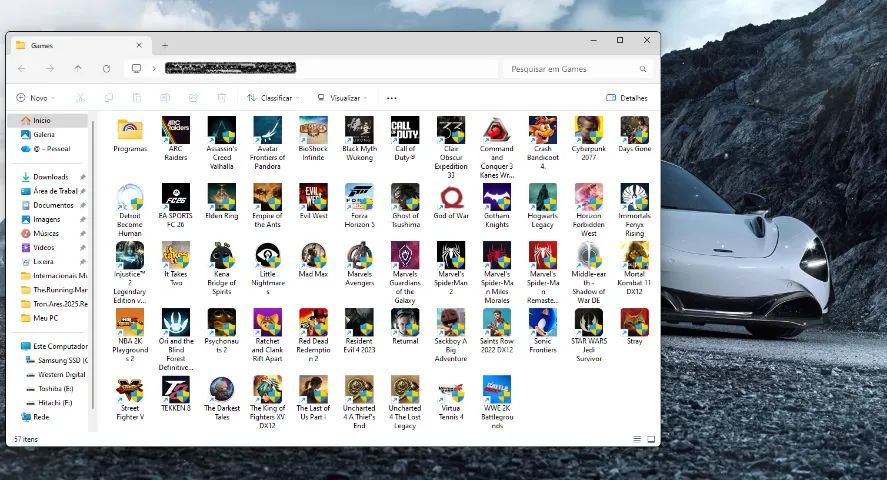
Task: Add a new tab with plus button
Action: [x=165, y=45]
